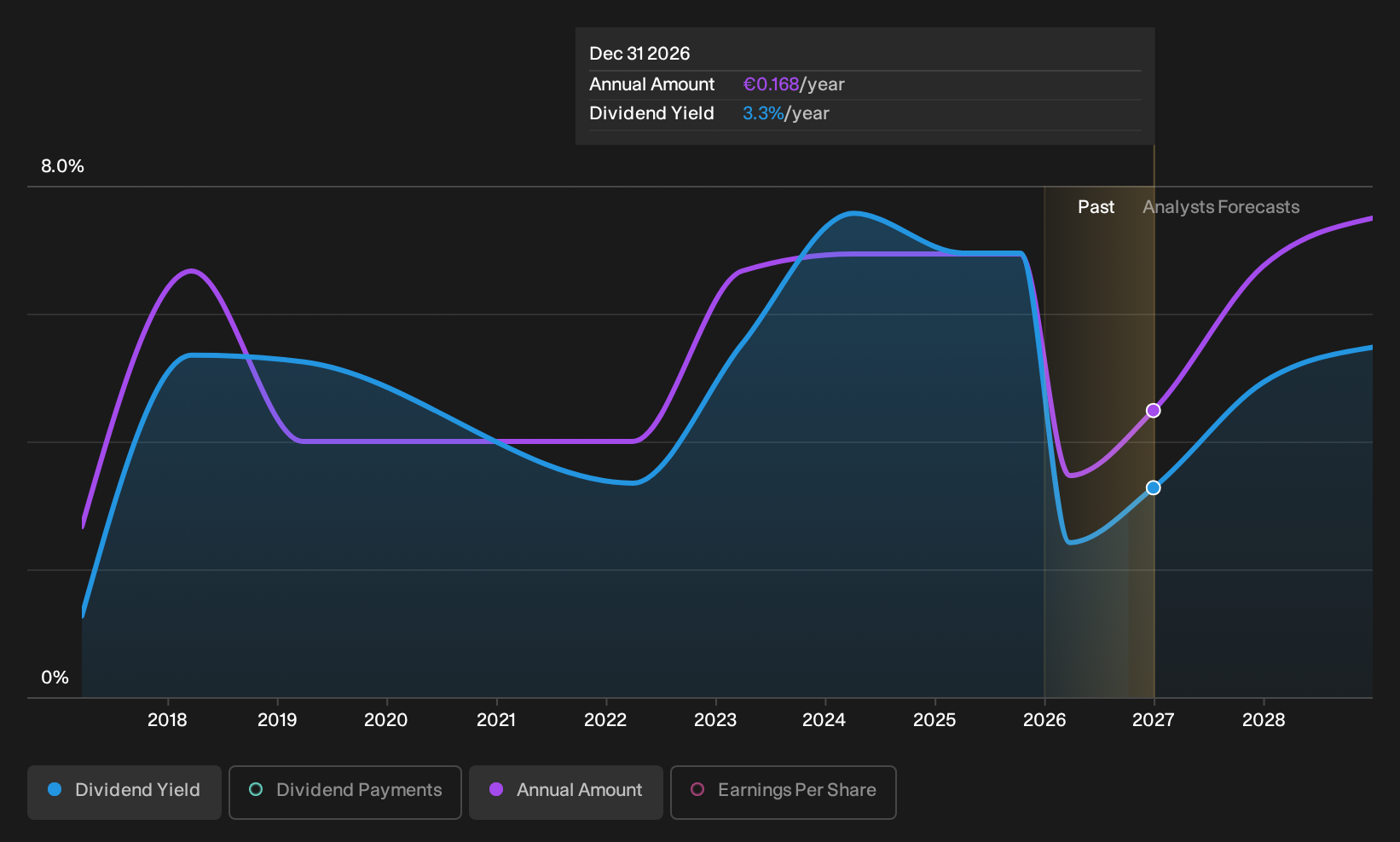Select the 2024 x-axis label
Image resolution: width=1400 pixels, height=842 pixels.
[x=824, y=720]
